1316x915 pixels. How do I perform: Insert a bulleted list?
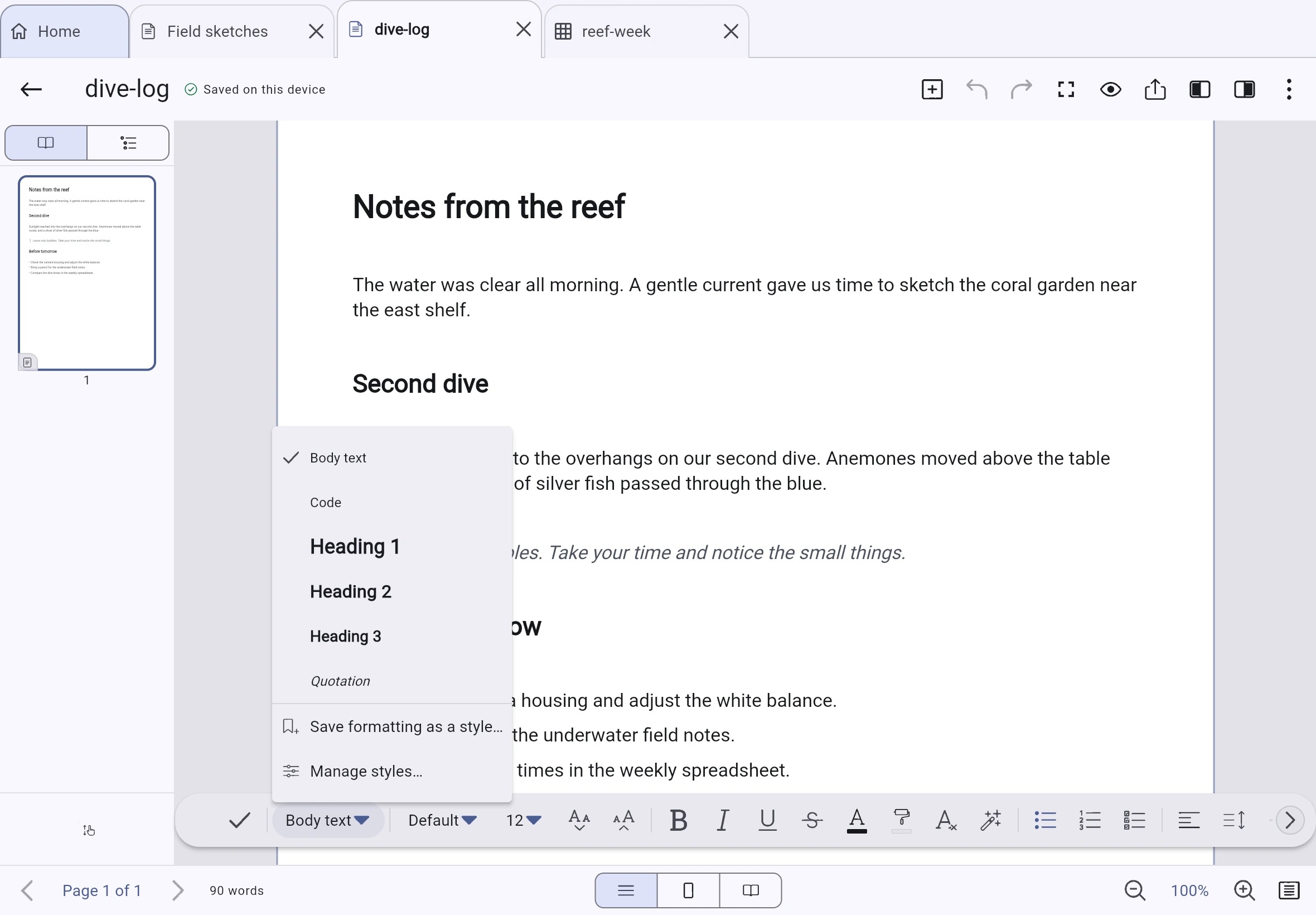click(1045, 820)
